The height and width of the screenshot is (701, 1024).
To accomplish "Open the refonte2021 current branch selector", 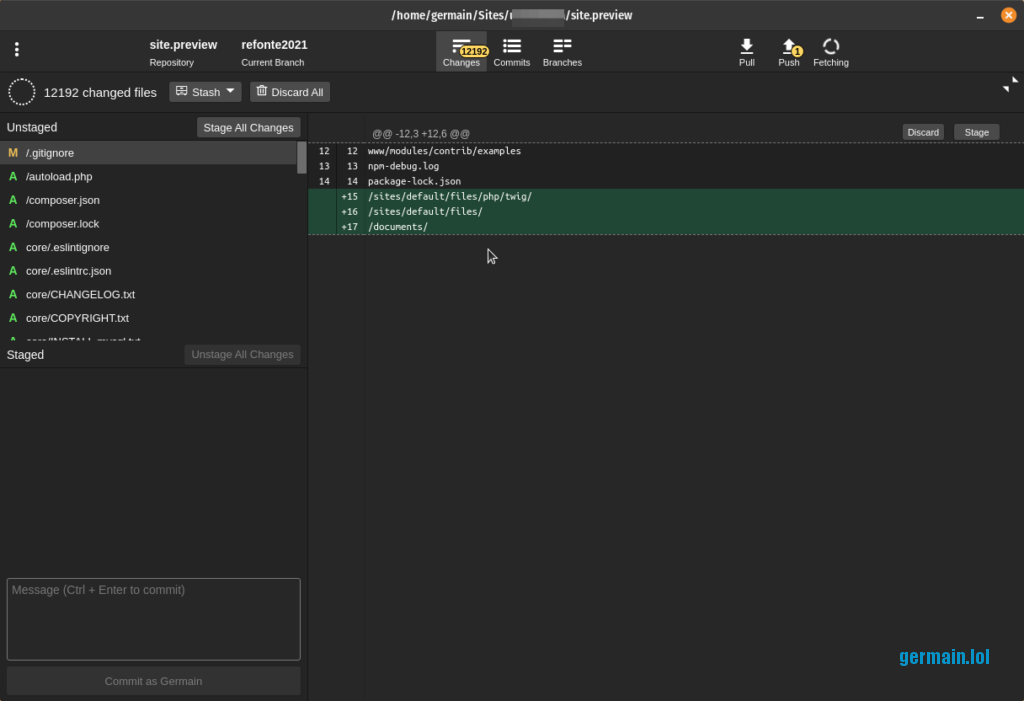I will [x=274, y=52].
